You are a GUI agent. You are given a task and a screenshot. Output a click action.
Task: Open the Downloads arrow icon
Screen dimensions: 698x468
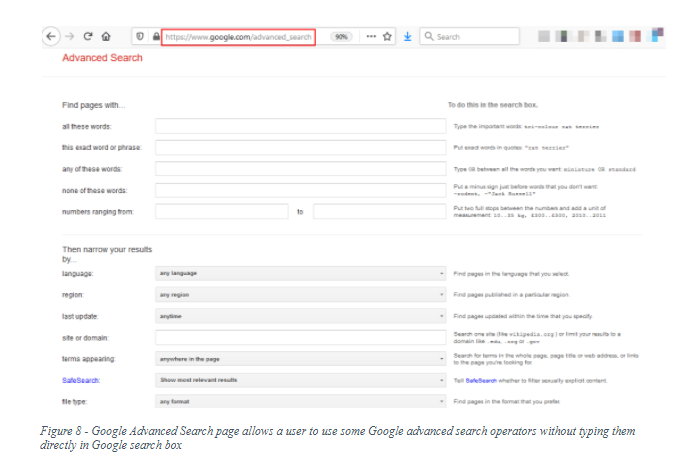pyautogui.click(x=407, y=37)
